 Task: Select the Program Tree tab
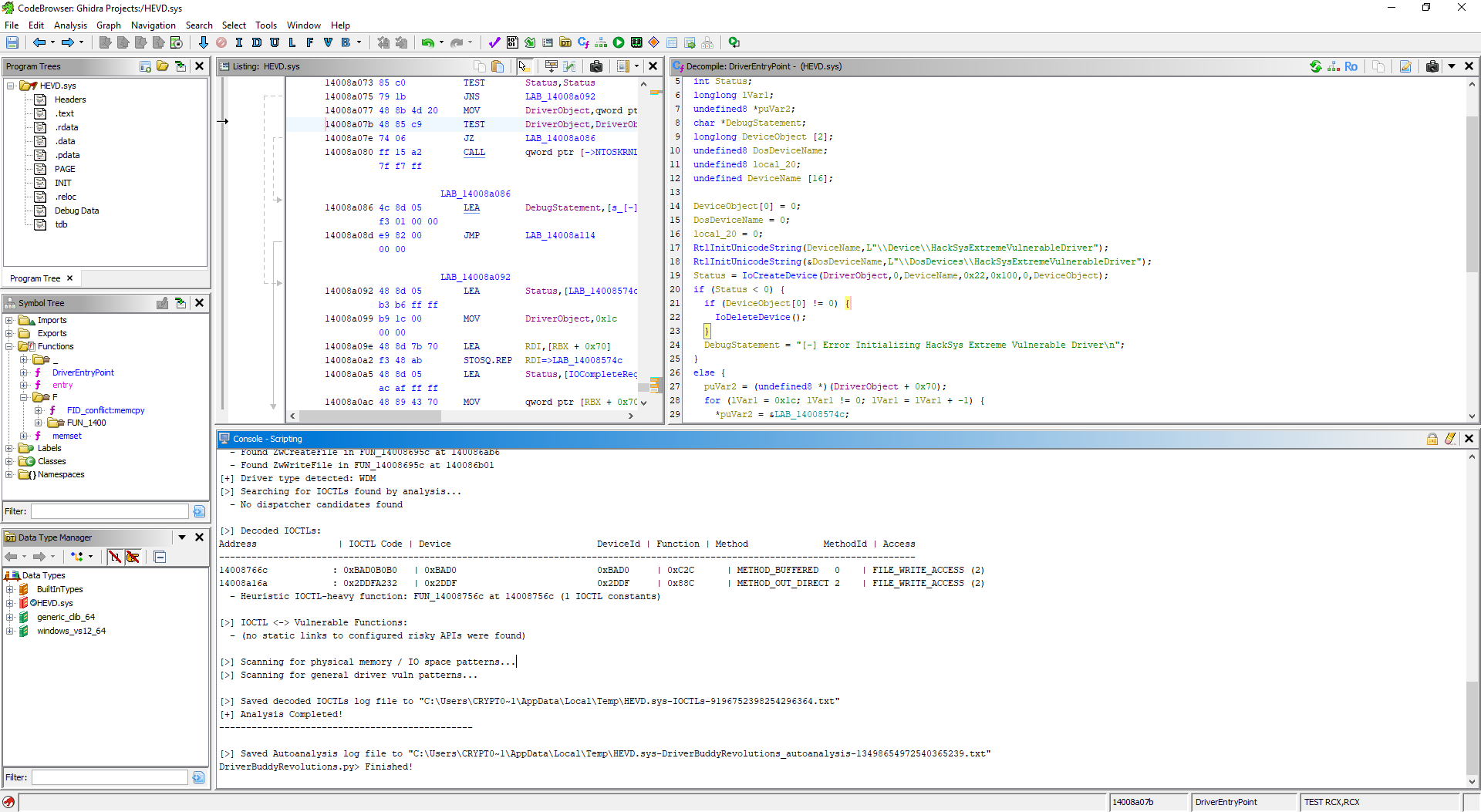pos(35,278)
